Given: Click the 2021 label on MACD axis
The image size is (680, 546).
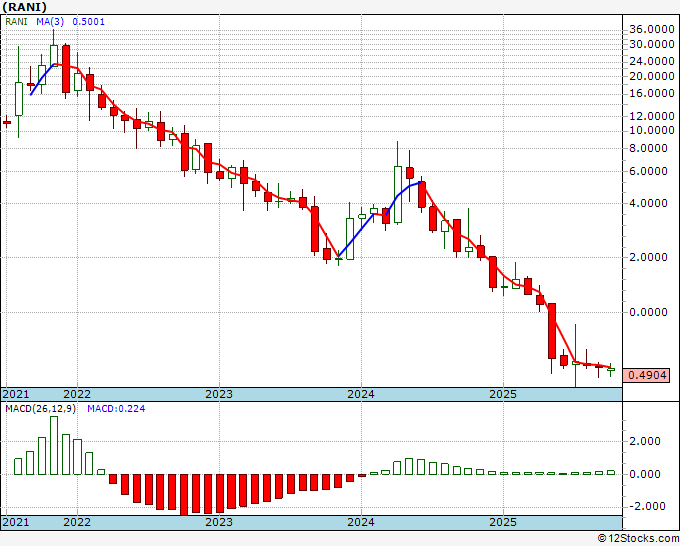Looking at the screenshot, I should pyautogui.click(x=16, y=522).
